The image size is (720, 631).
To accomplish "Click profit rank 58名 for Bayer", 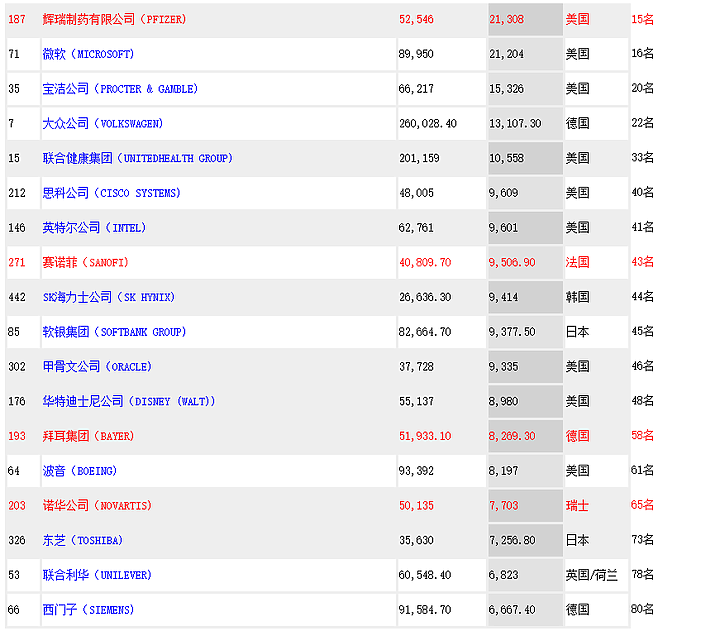I will (x=642, y=435).
